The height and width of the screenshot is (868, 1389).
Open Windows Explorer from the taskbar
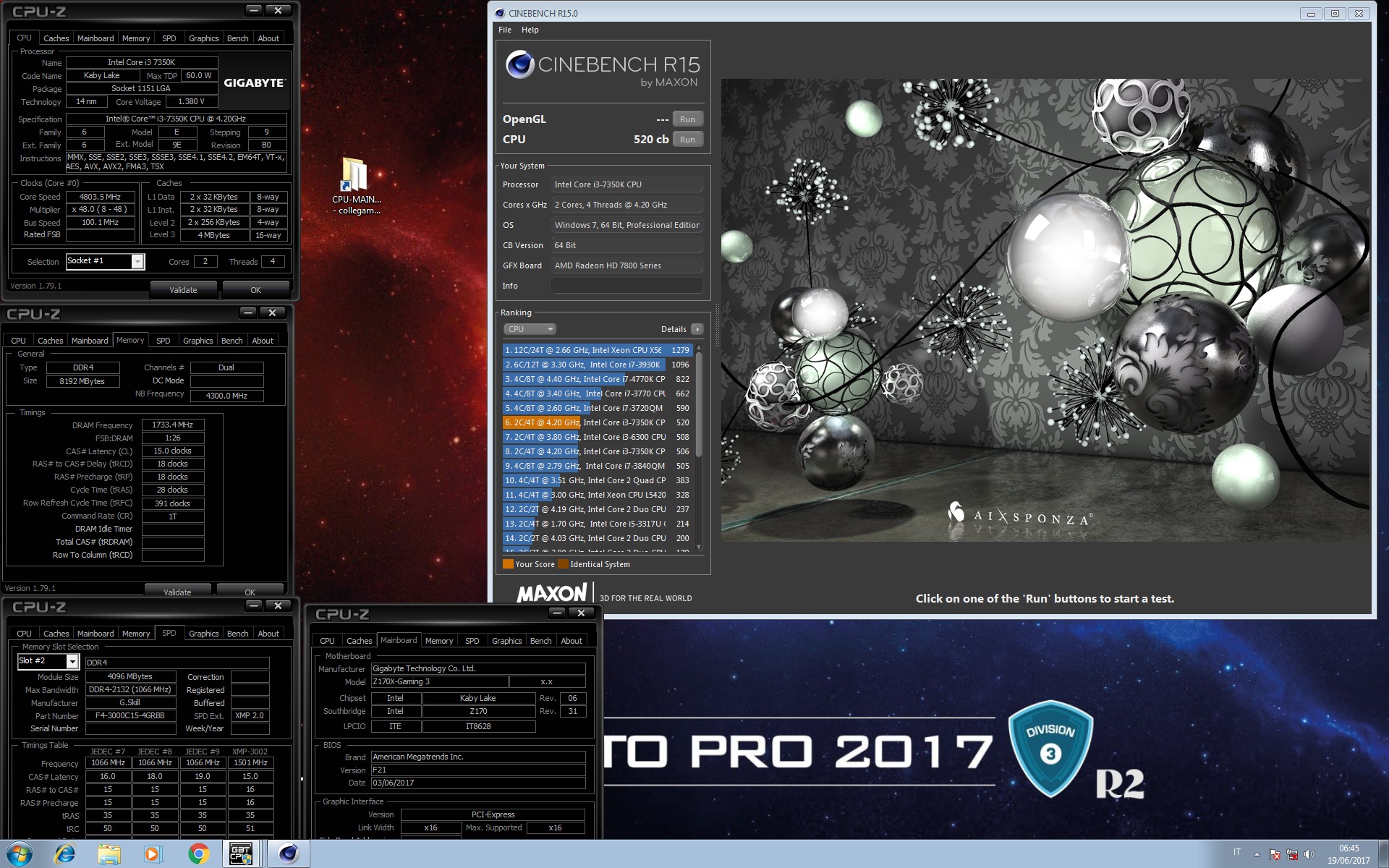(x=109, y=854)
